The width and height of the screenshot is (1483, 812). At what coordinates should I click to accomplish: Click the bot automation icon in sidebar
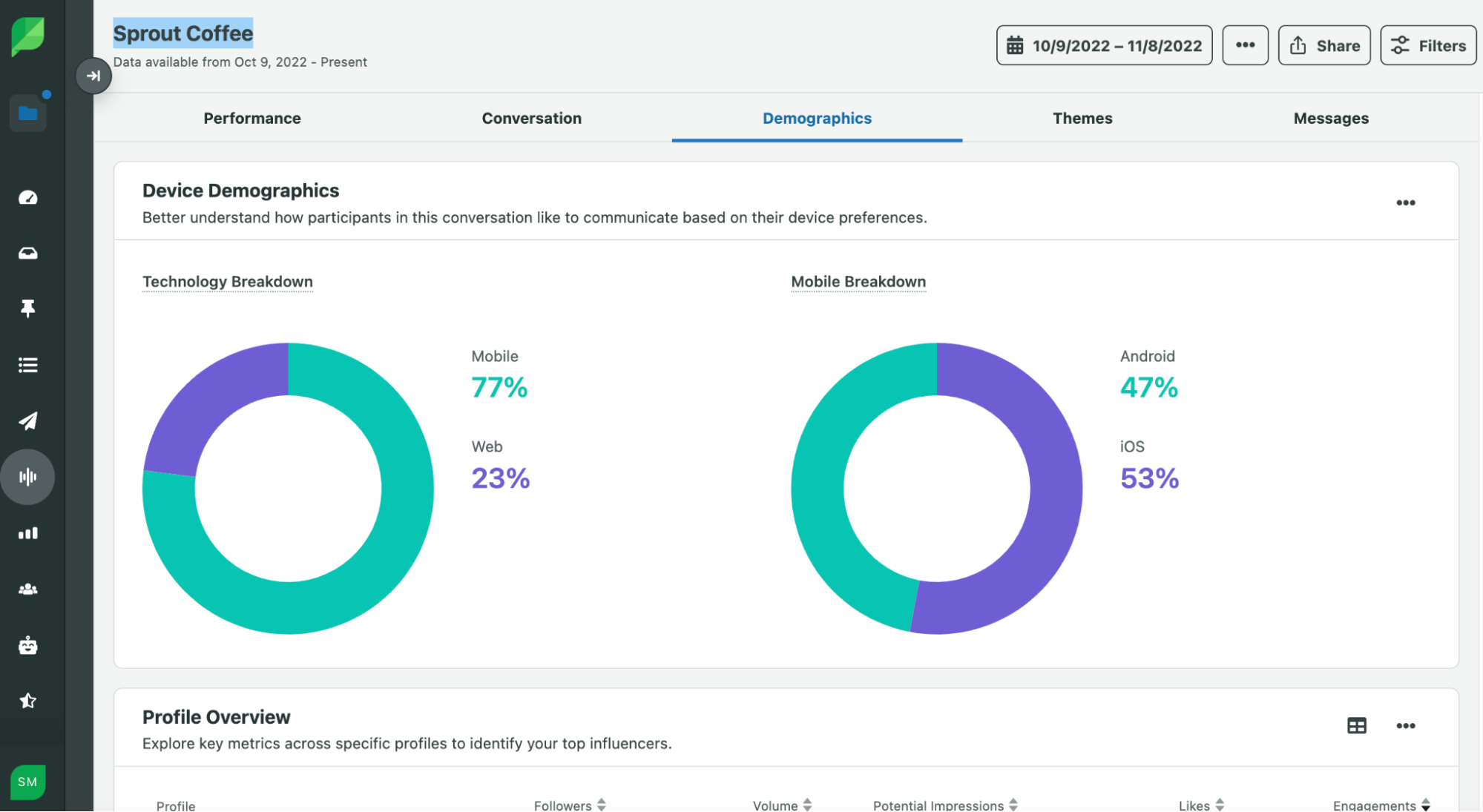28,645
